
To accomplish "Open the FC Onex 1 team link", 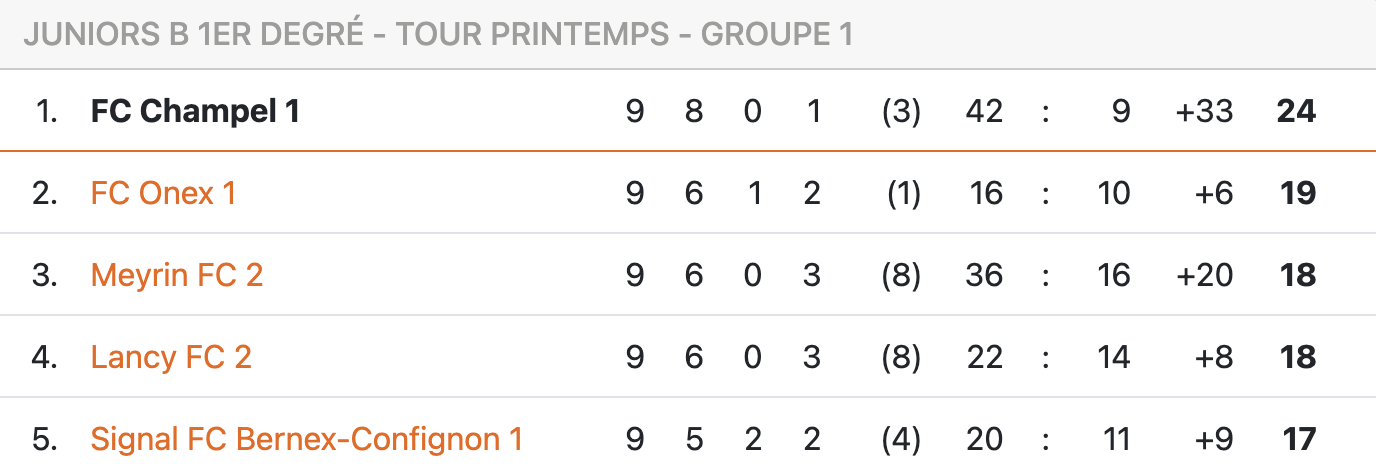I will (163, 193).
